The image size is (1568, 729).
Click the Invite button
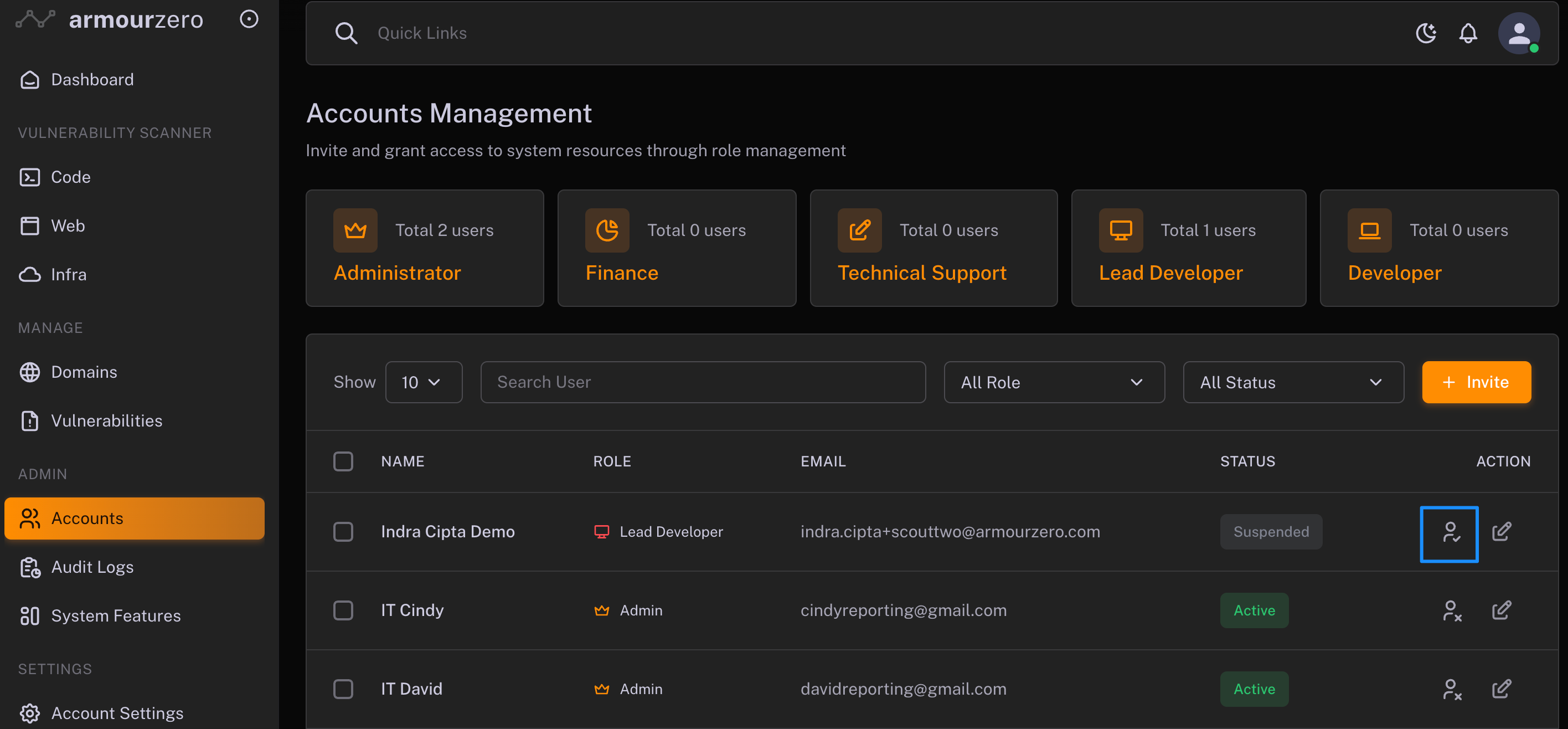pos(1476,382)
